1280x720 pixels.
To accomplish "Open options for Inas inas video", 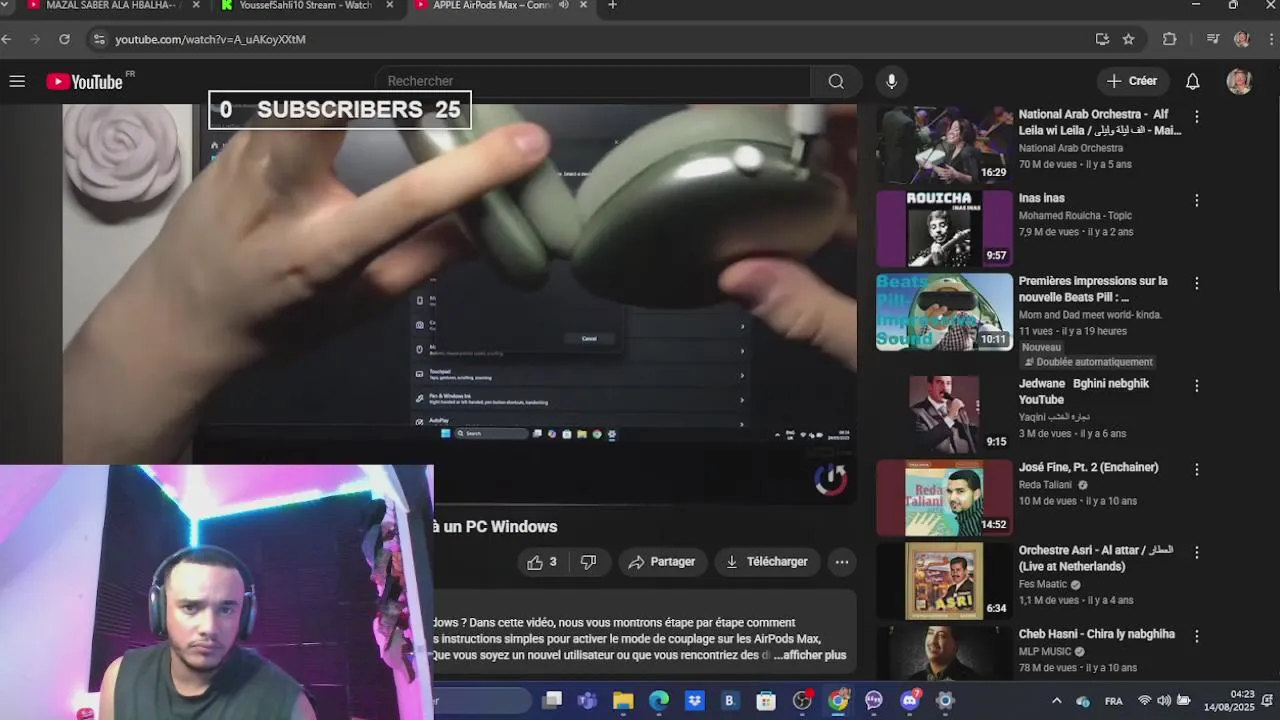I will (x=1196, y=201).
